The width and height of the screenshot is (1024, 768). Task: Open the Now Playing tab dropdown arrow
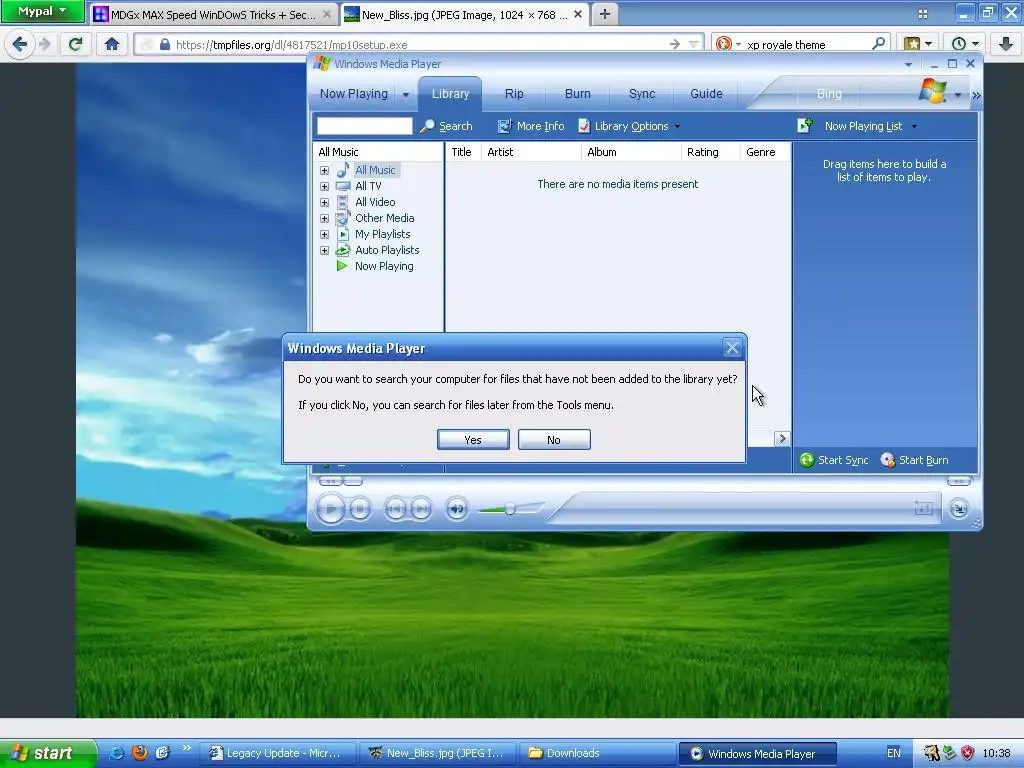[406, 95]
